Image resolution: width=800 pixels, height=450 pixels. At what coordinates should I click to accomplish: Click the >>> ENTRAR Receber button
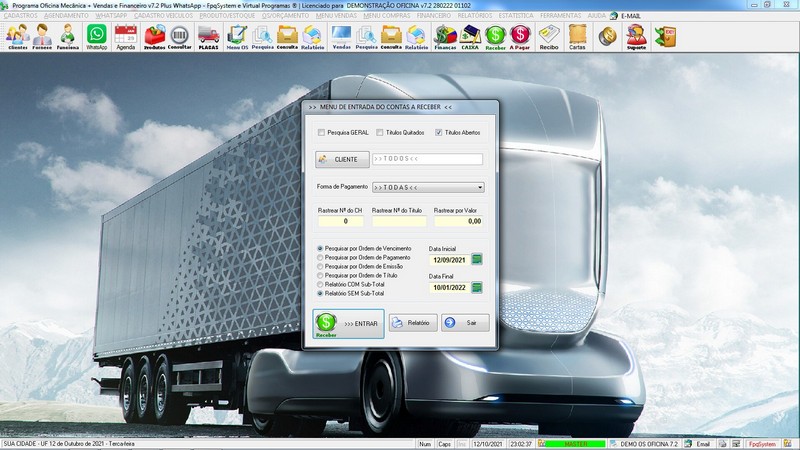[348, 323]
